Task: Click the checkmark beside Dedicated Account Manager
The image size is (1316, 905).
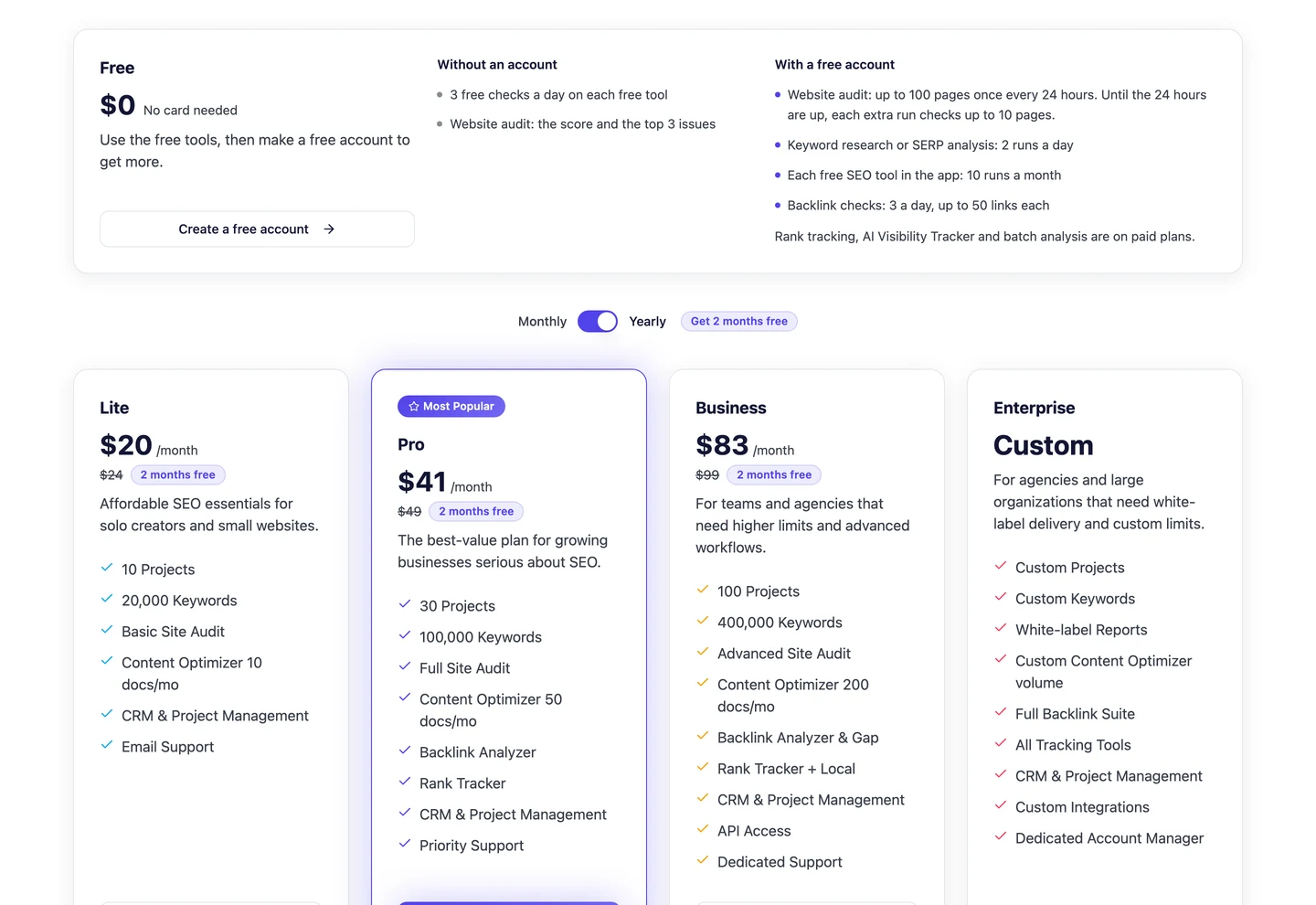Action: click(1001, 837)
